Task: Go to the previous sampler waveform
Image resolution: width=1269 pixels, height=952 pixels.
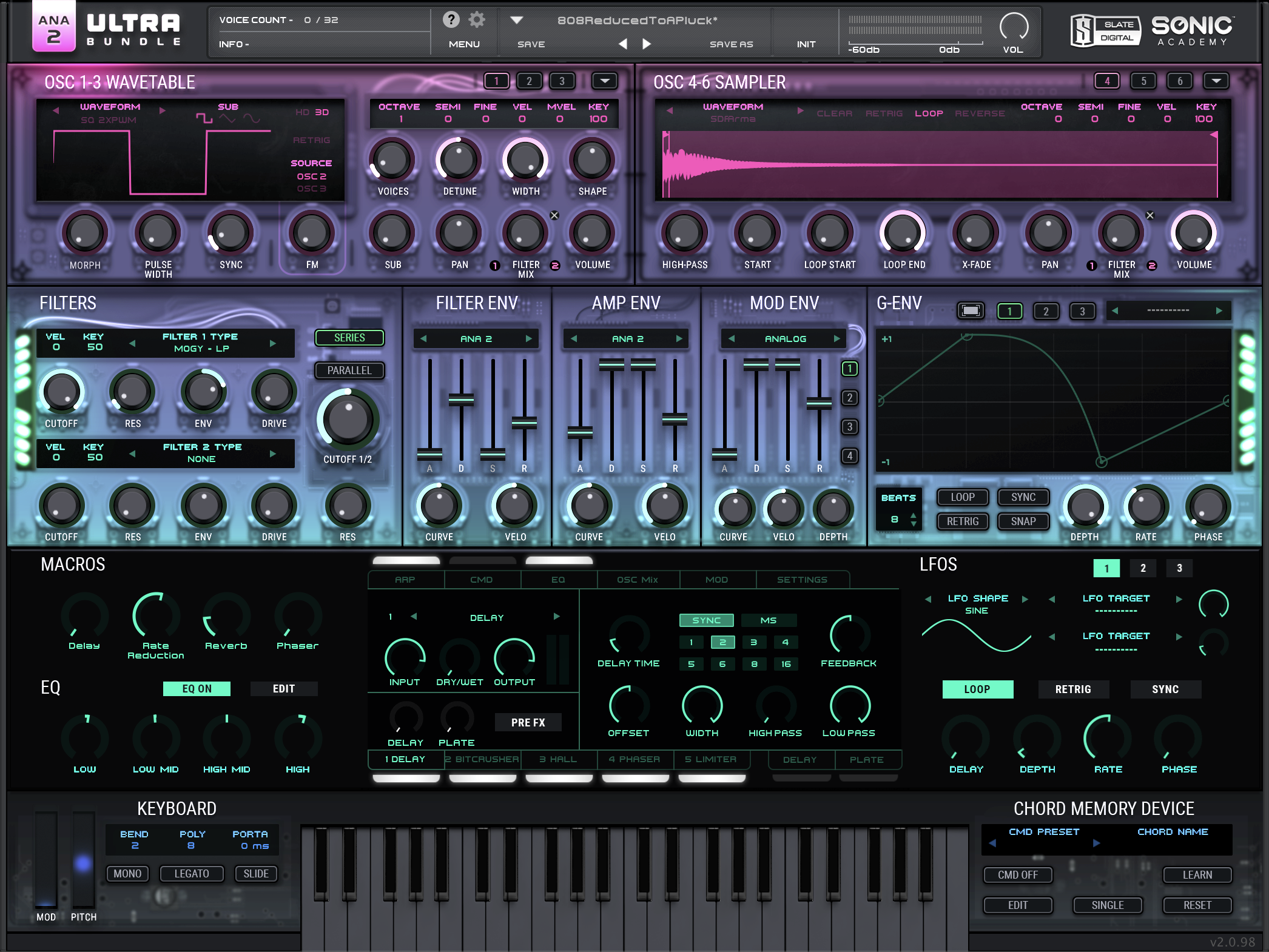Action: point(670,110)
